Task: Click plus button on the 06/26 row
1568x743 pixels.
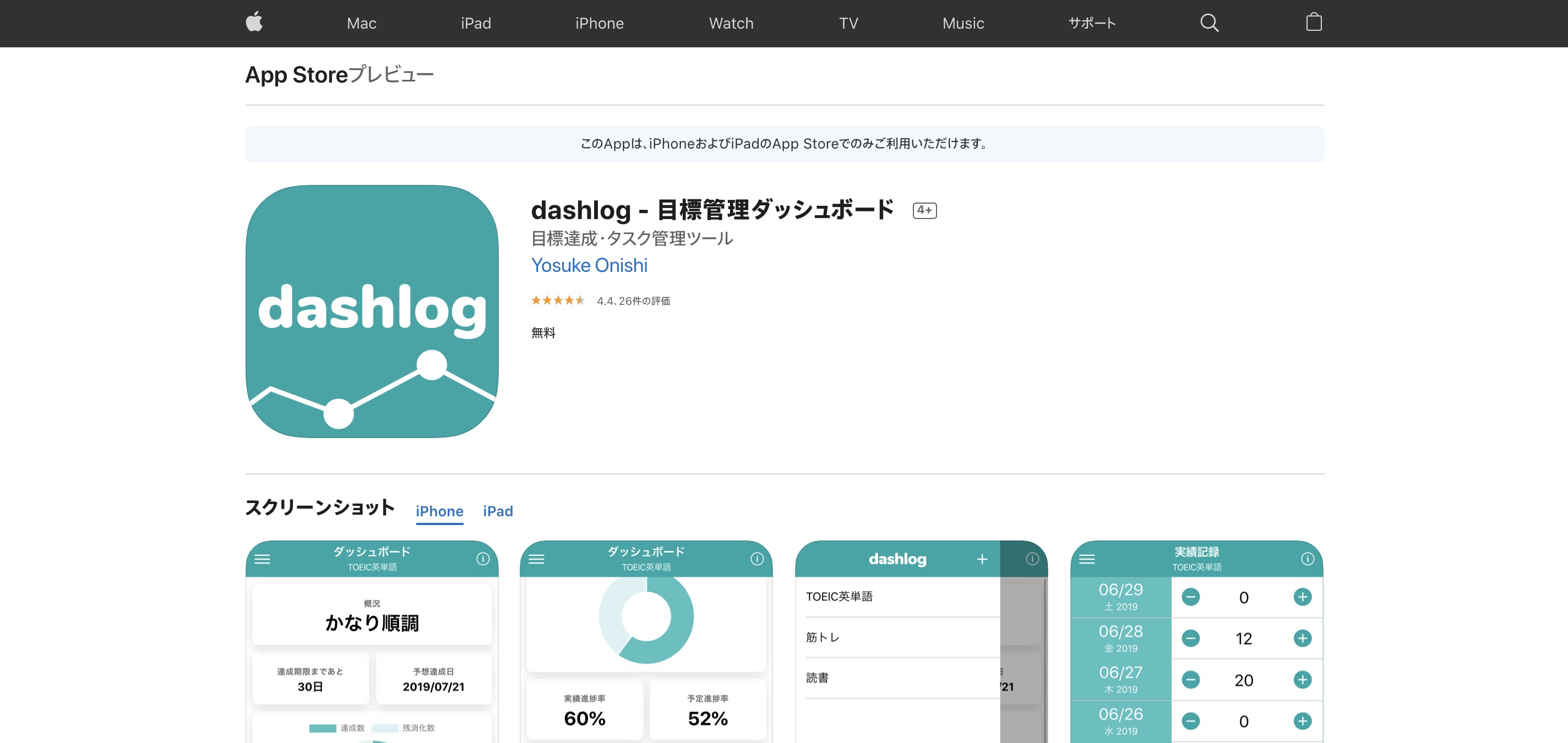Action: coord(1302,721)
